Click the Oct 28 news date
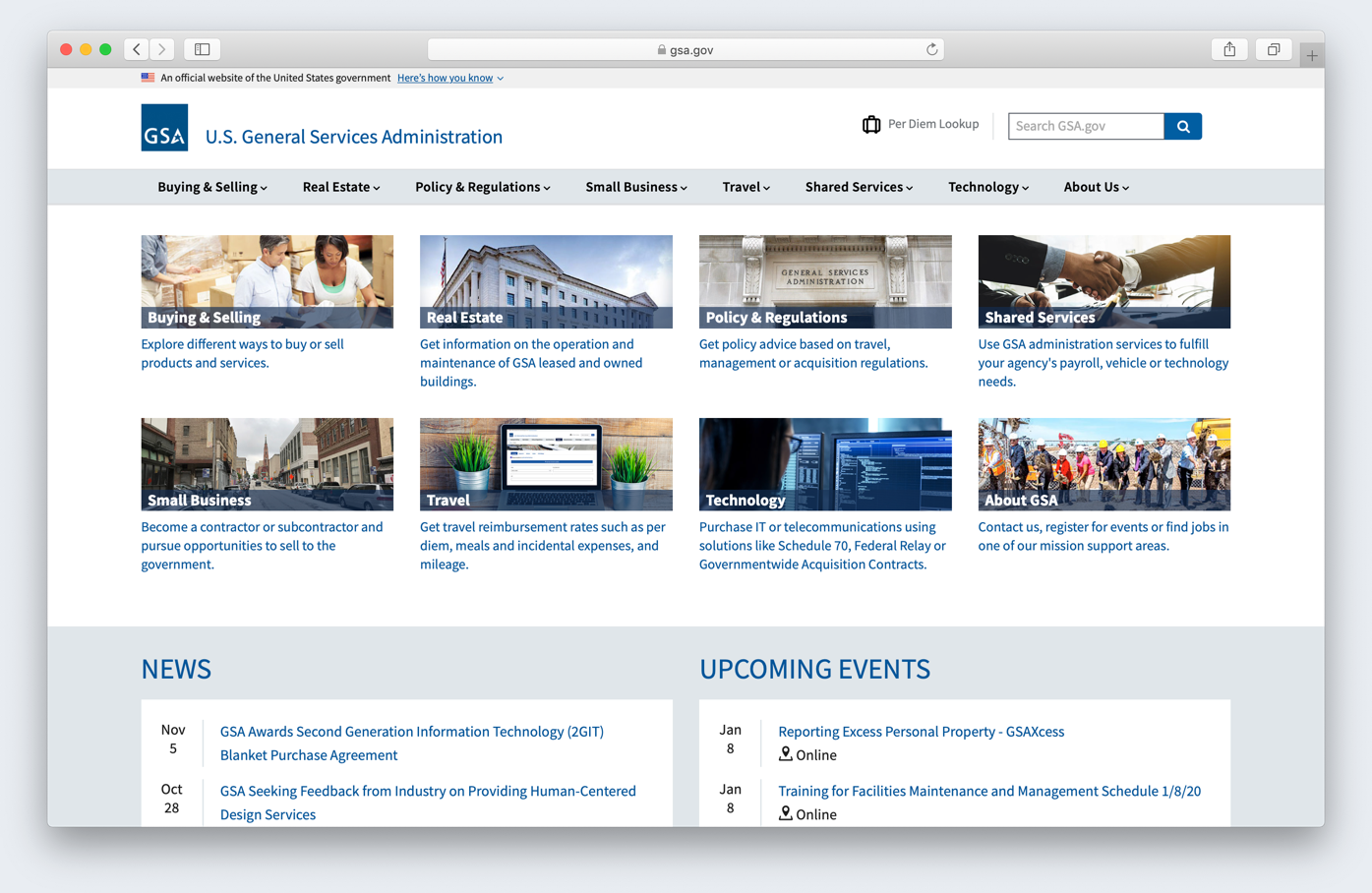The width and height of the screenshot is (1372, 893). pyautogui.click(x=172, y=798)
